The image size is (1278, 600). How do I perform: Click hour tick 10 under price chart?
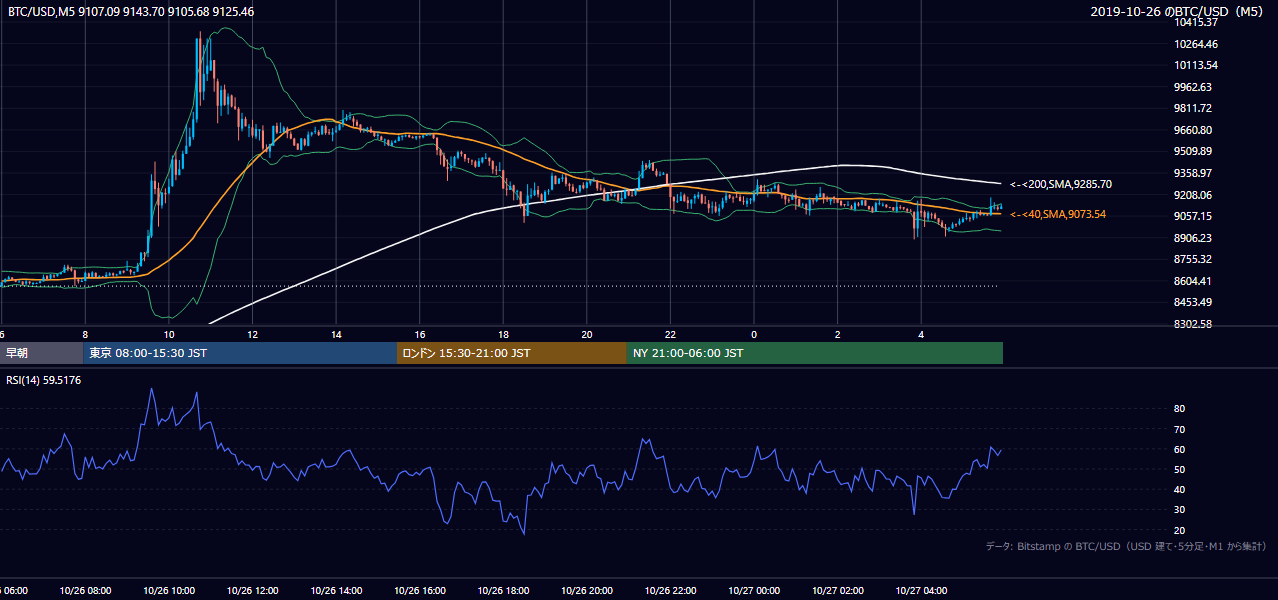click(x=169, y=335)
